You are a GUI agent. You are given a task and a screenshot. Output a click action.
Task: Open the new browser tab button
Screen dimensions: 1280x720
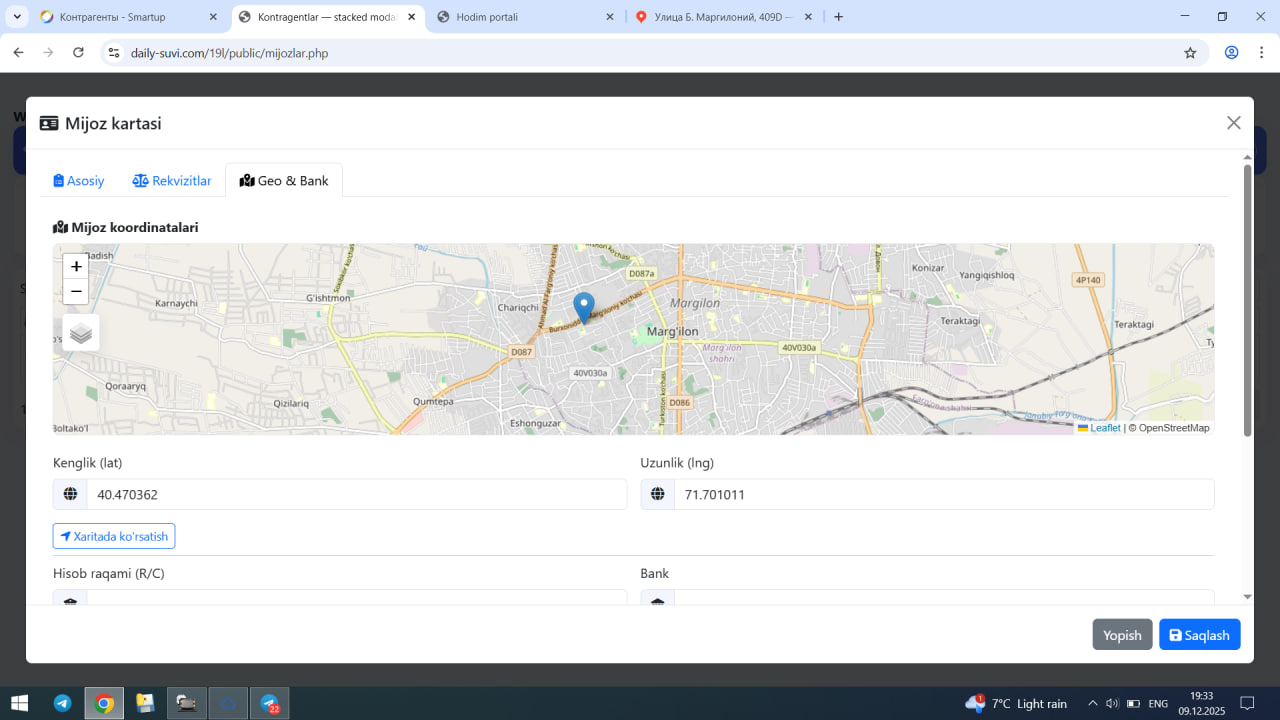click(x=838, y=17)
